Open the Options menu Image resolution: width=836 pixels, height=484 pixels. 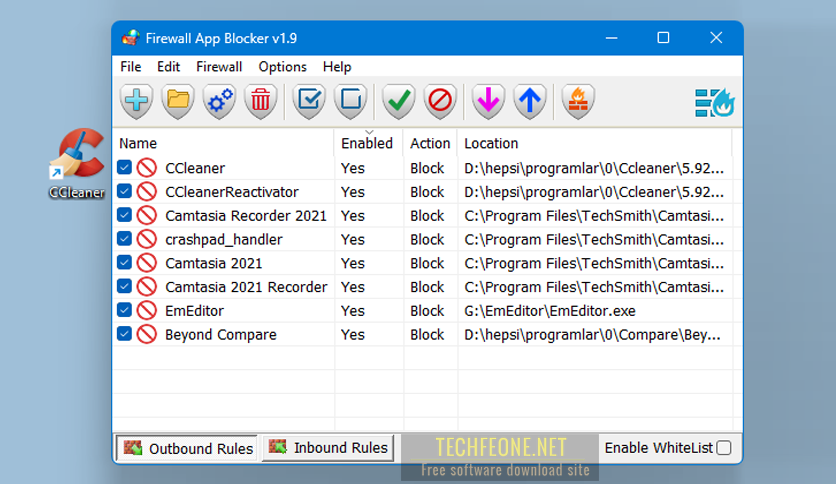click(x=283, y=67)
